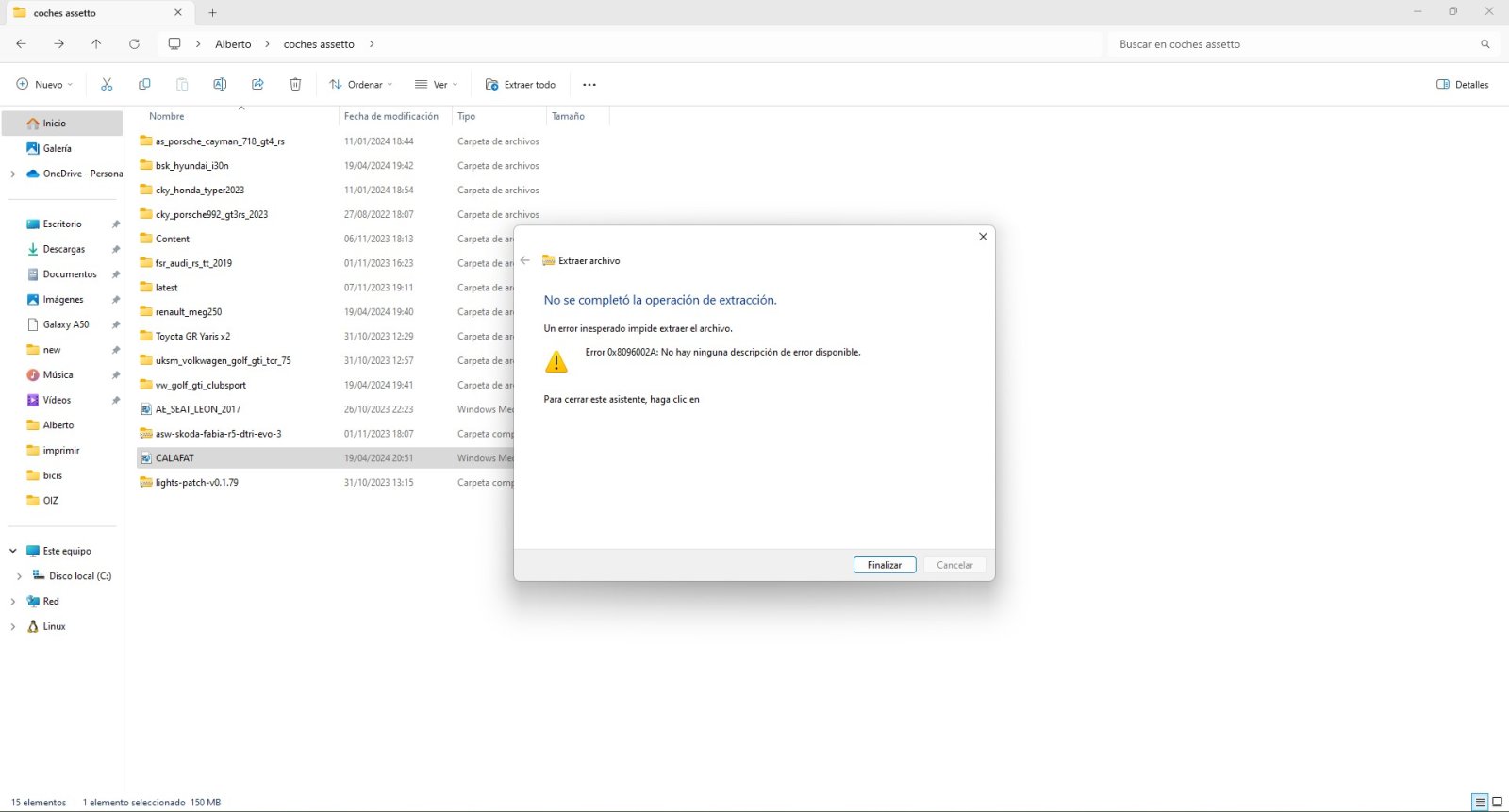1509x812 pixels.
Task: Click the Share icon in toolbar
Action: click(257, 85)
